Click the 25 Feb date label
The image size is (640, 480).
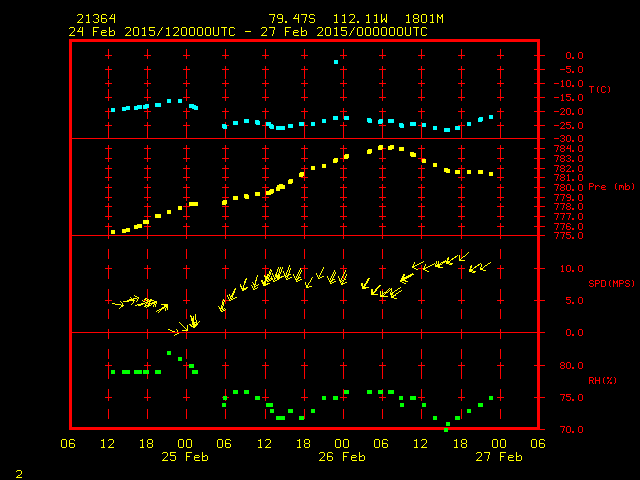click(185, 457)
